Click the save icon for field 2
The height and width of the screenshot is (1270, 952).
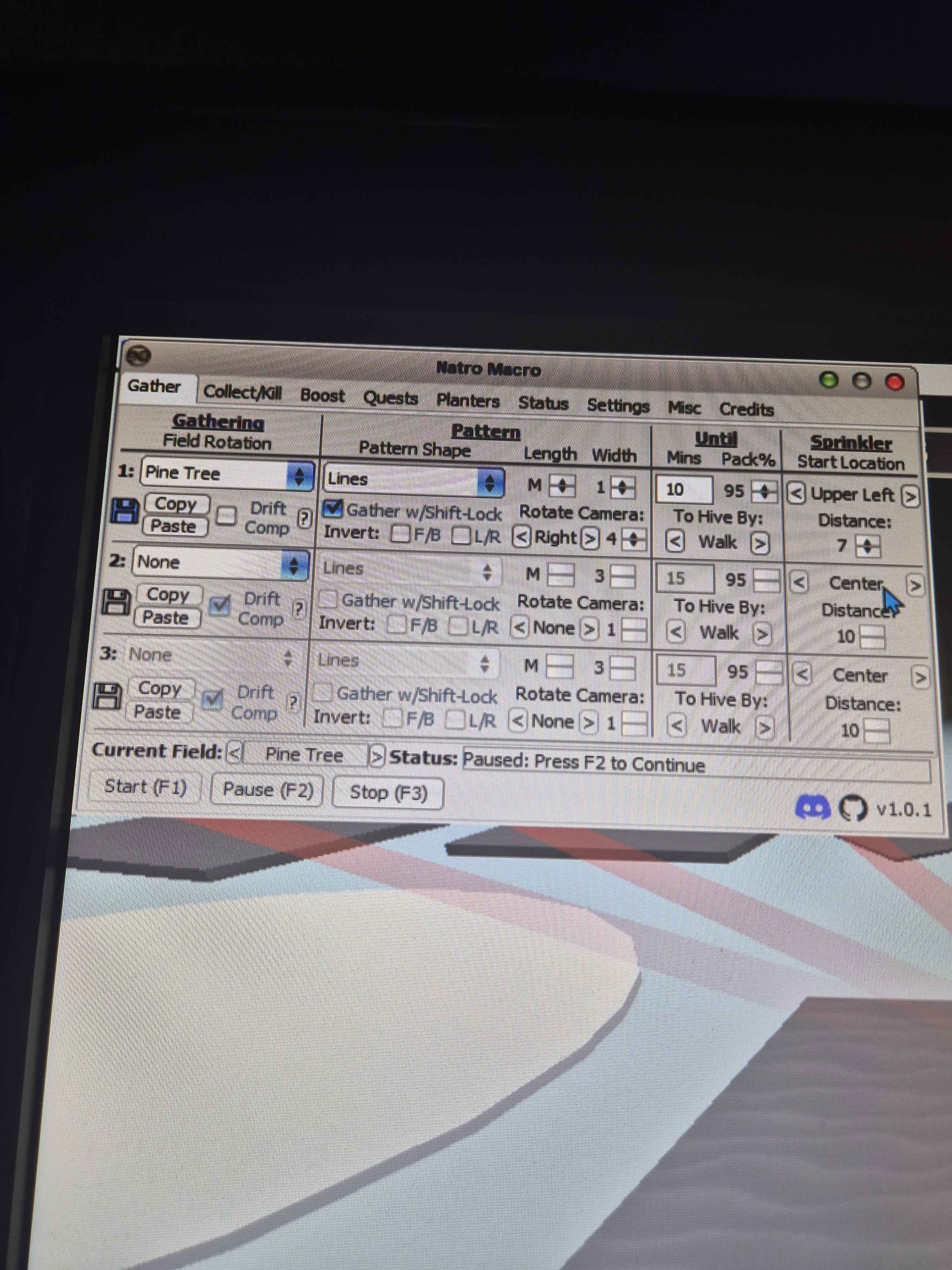click(116, 602)
